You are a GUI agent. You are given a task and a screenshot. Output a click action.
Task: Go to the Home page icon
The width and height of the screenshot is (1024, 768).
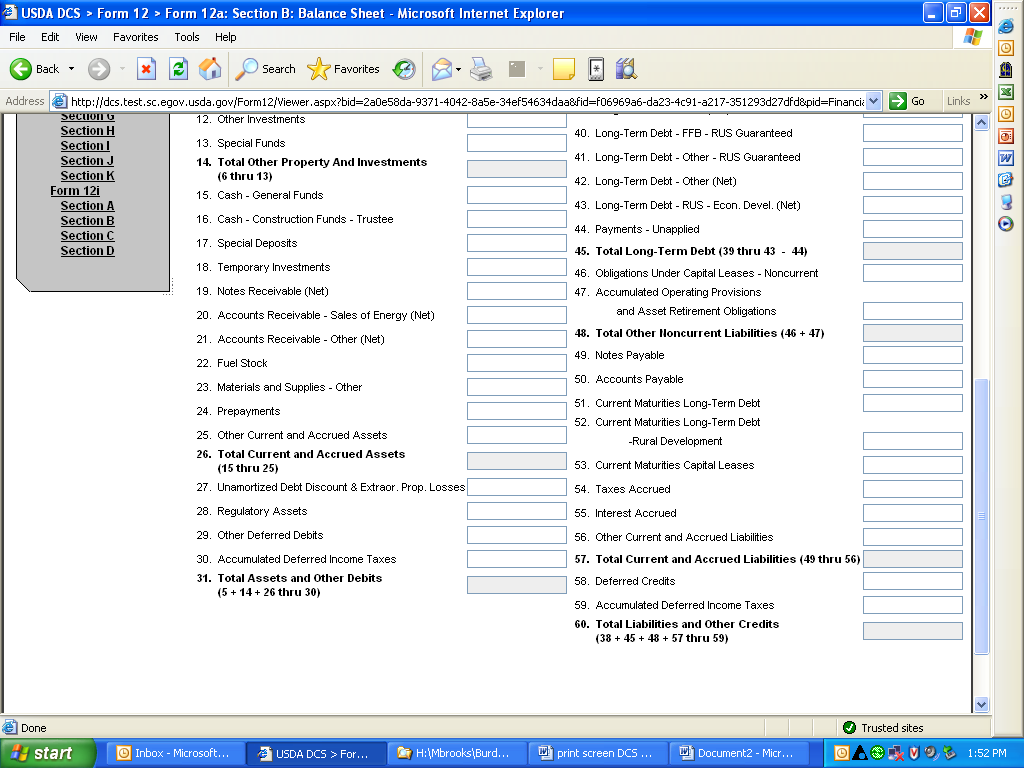point(210,69)
